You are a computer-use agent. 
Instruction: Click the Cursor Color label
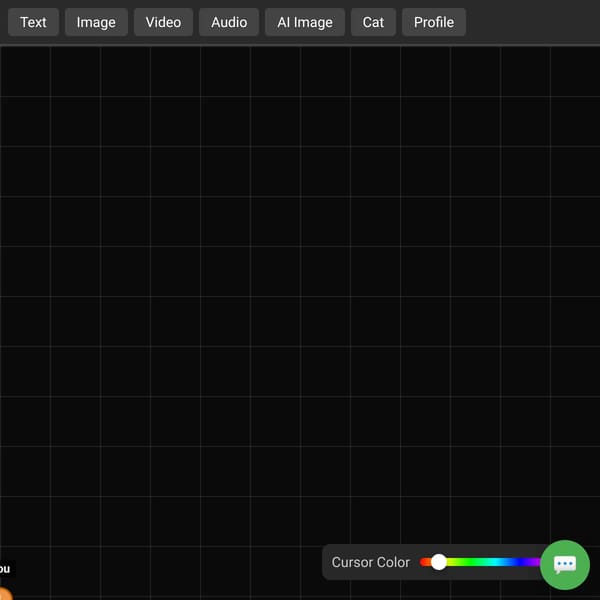[370, 562]
